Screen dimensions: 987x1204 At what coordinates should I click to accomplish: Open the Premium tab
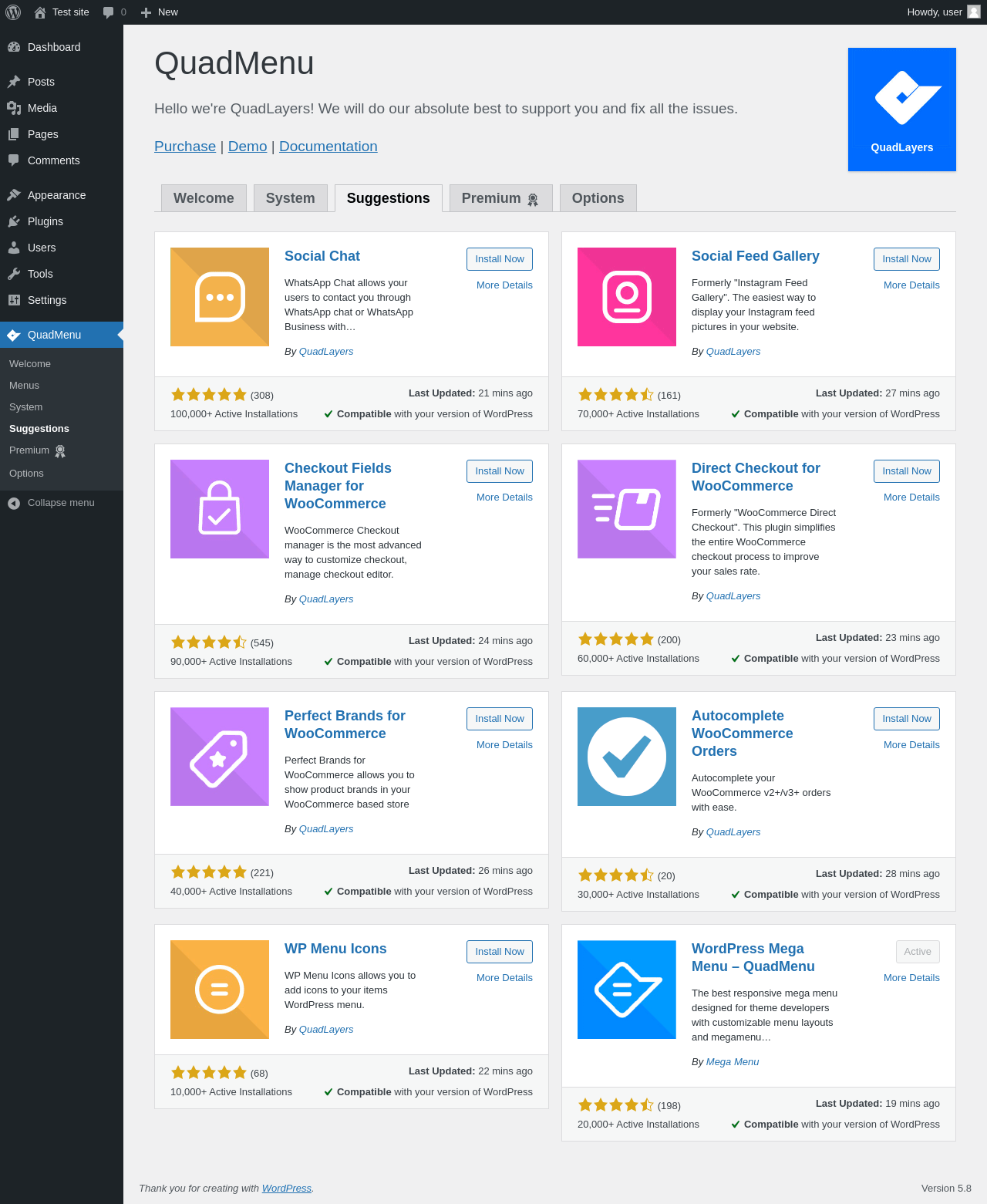pyautogui.click(x=501, y=198)
